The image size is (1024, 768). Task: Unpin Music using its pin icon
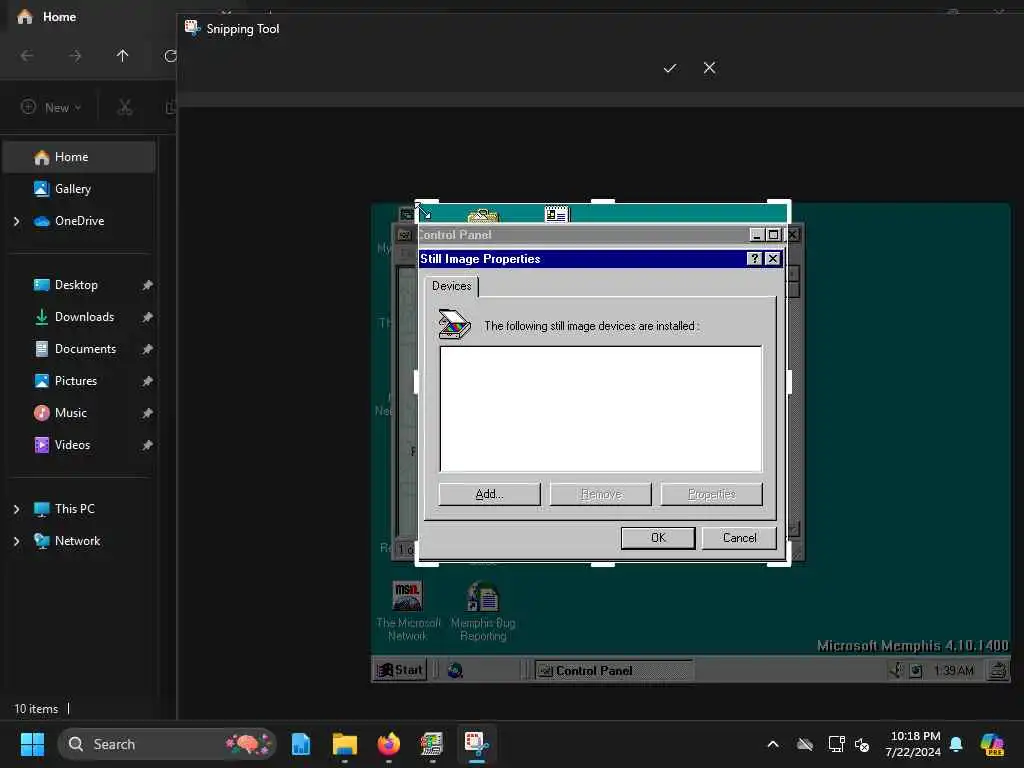pos(148,413)
